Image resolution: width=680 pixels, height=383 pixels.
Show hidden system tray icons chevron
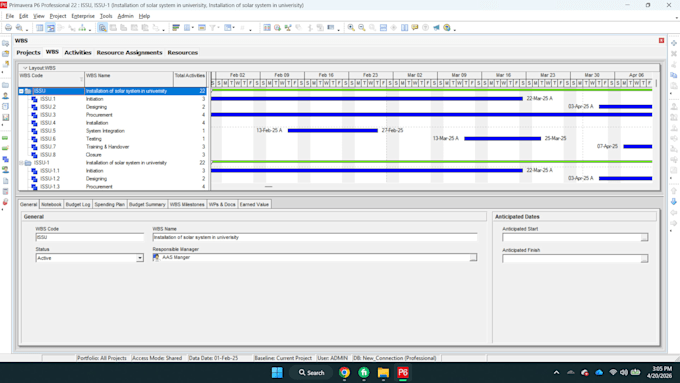coord(556,373)
